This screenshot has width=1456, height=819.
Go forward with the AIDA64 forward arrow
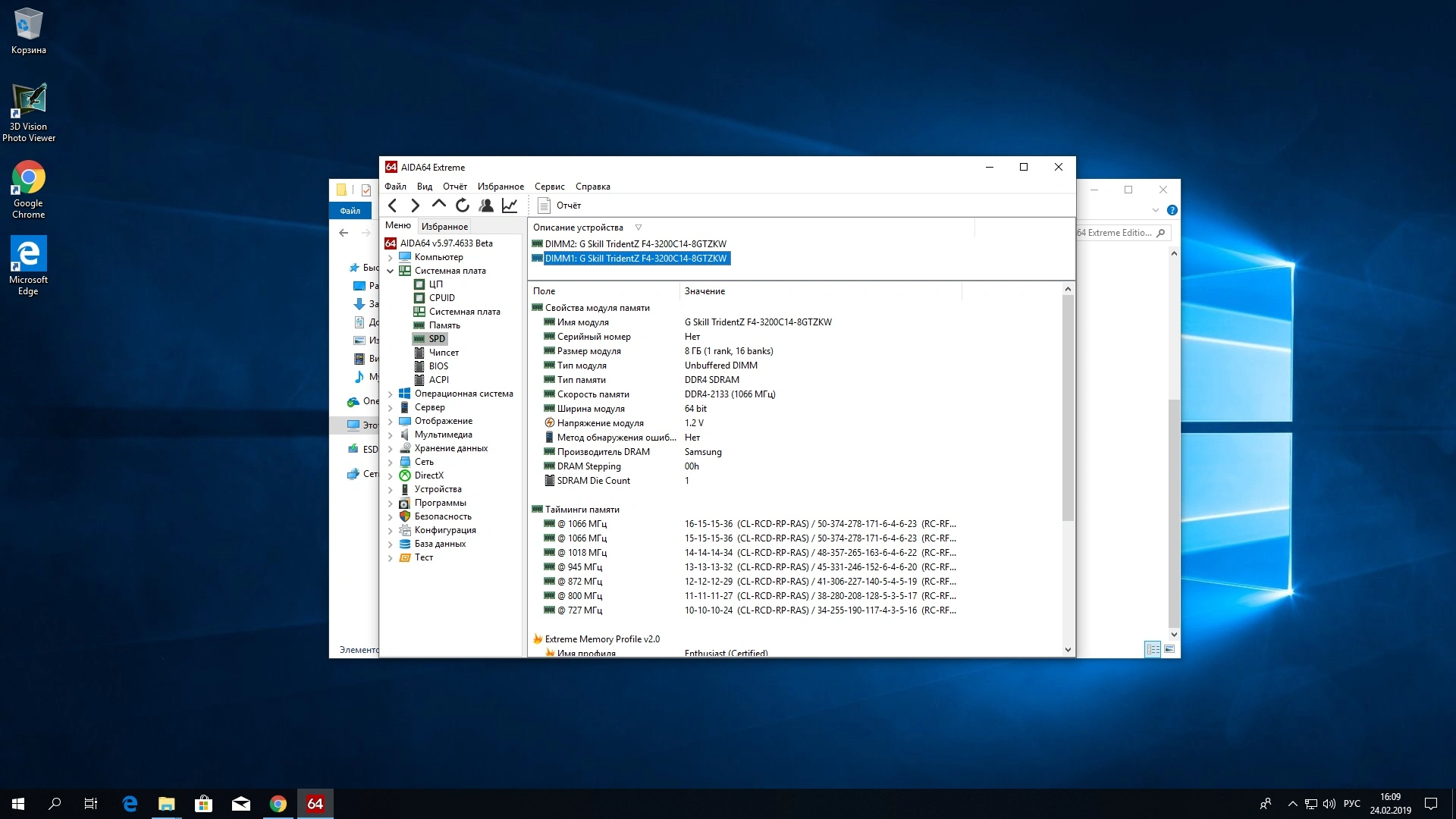coord(415,206)
